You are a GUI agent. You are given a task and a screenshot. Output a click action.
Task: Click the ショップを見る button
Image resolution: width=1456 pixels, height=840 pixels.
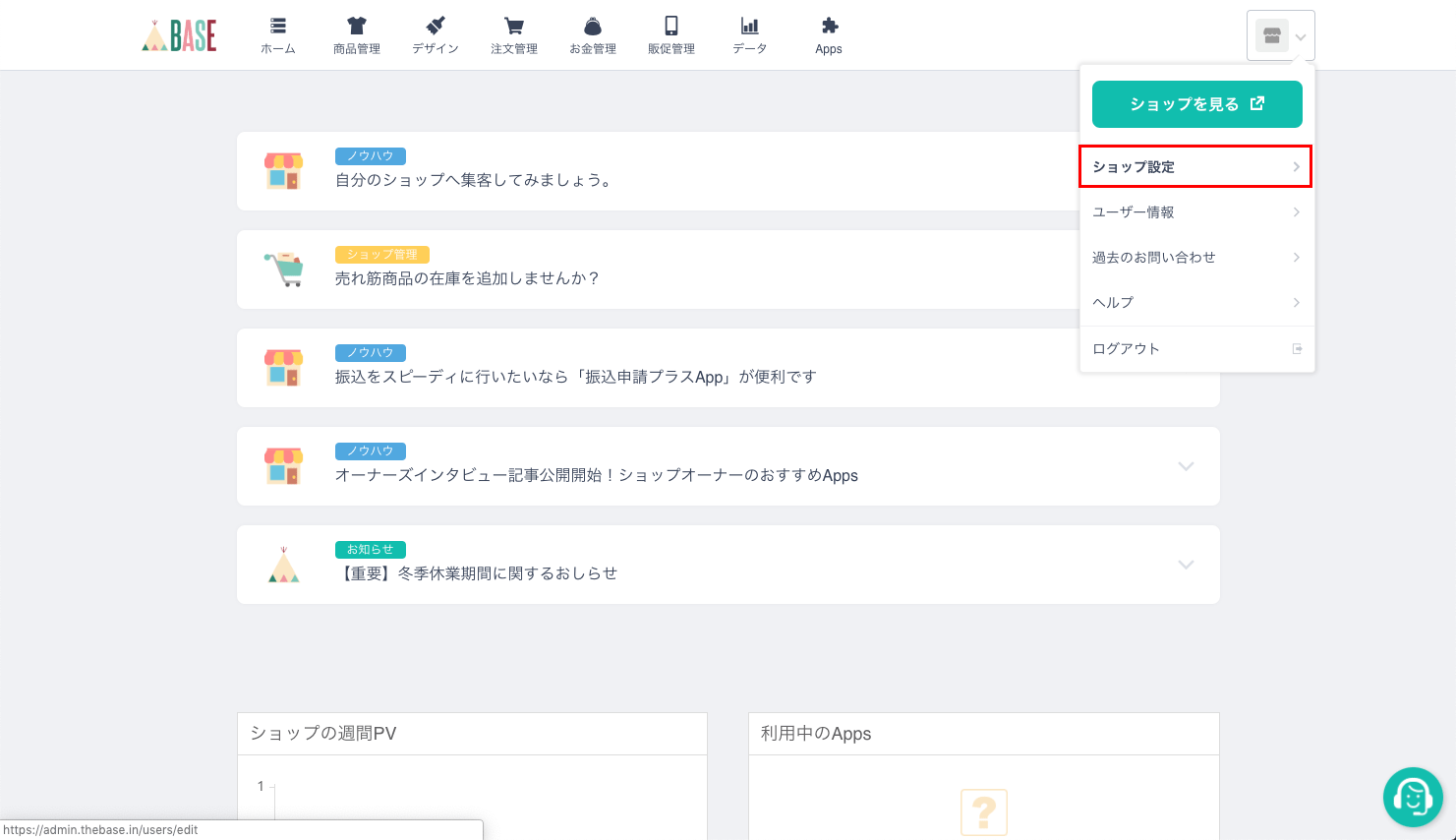pos(1197,104)
